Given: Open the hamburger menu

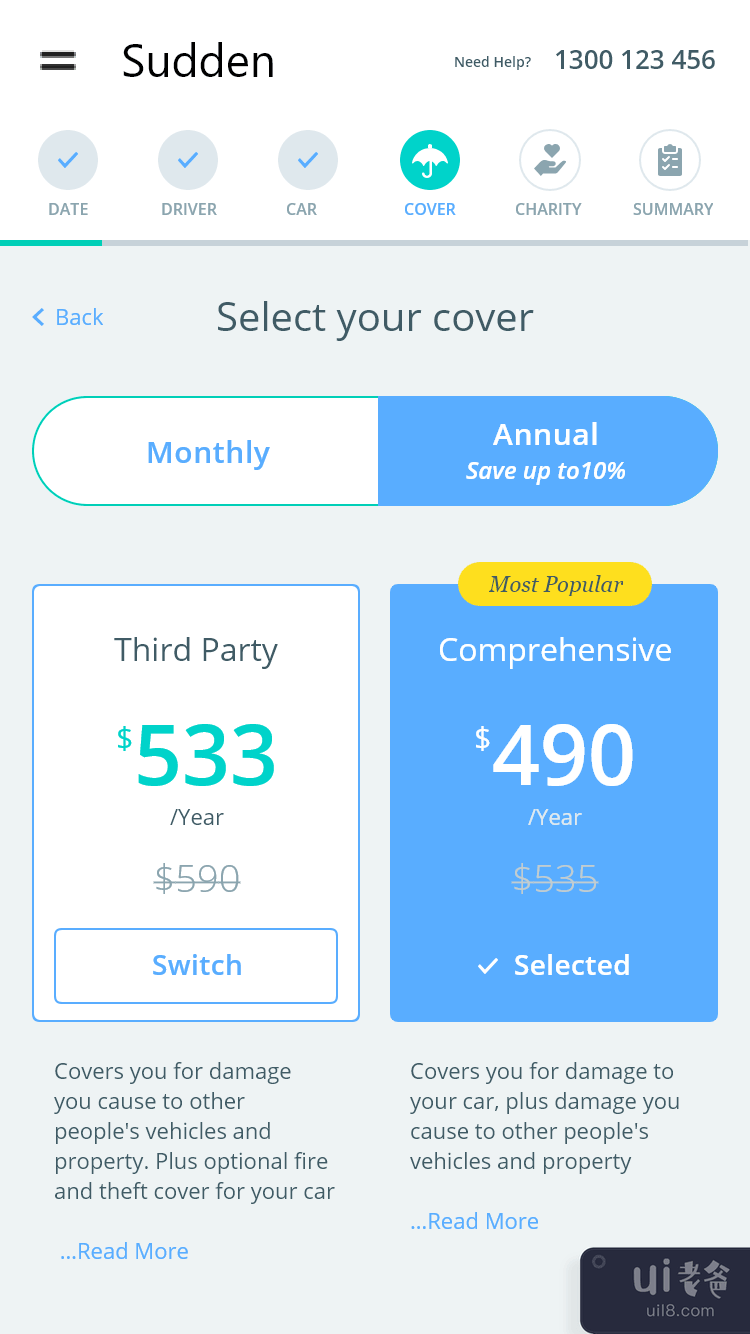Looking at the screenshot, I should tap(58, 60).
